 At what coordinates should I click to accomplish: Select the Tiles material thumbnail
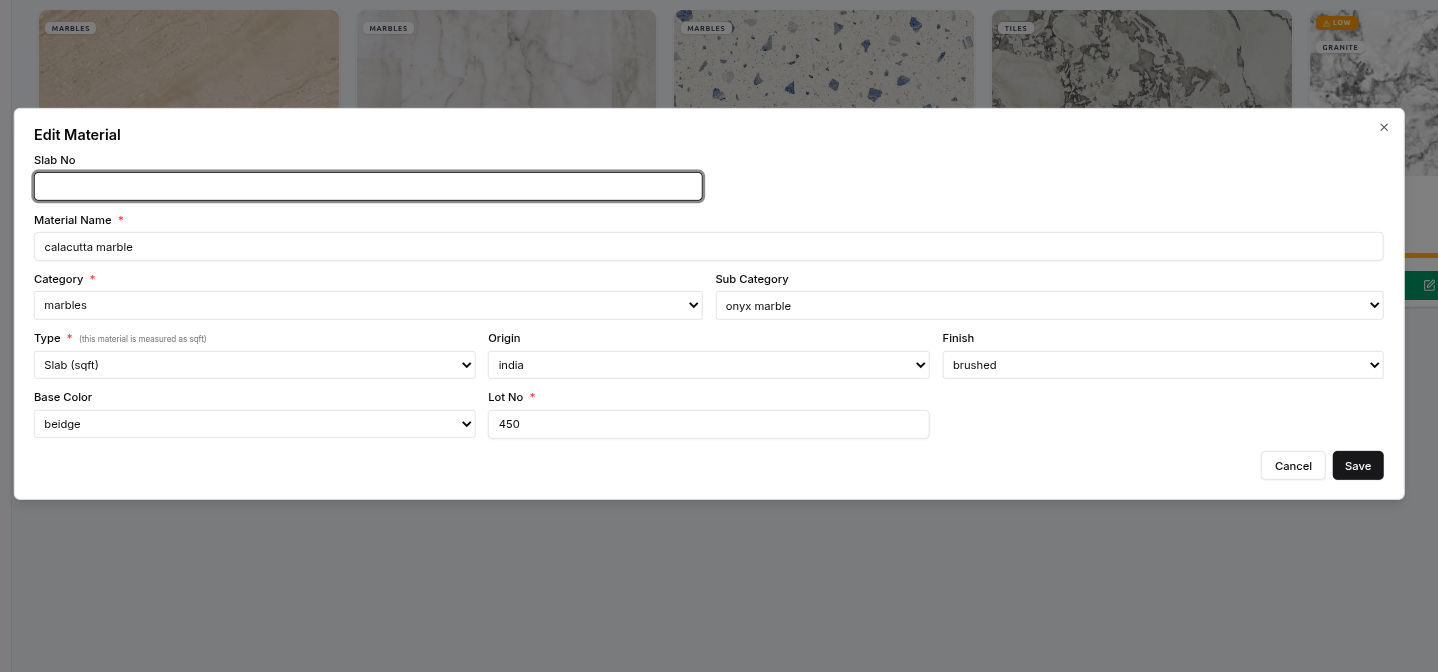click(x=1142, y=59)
